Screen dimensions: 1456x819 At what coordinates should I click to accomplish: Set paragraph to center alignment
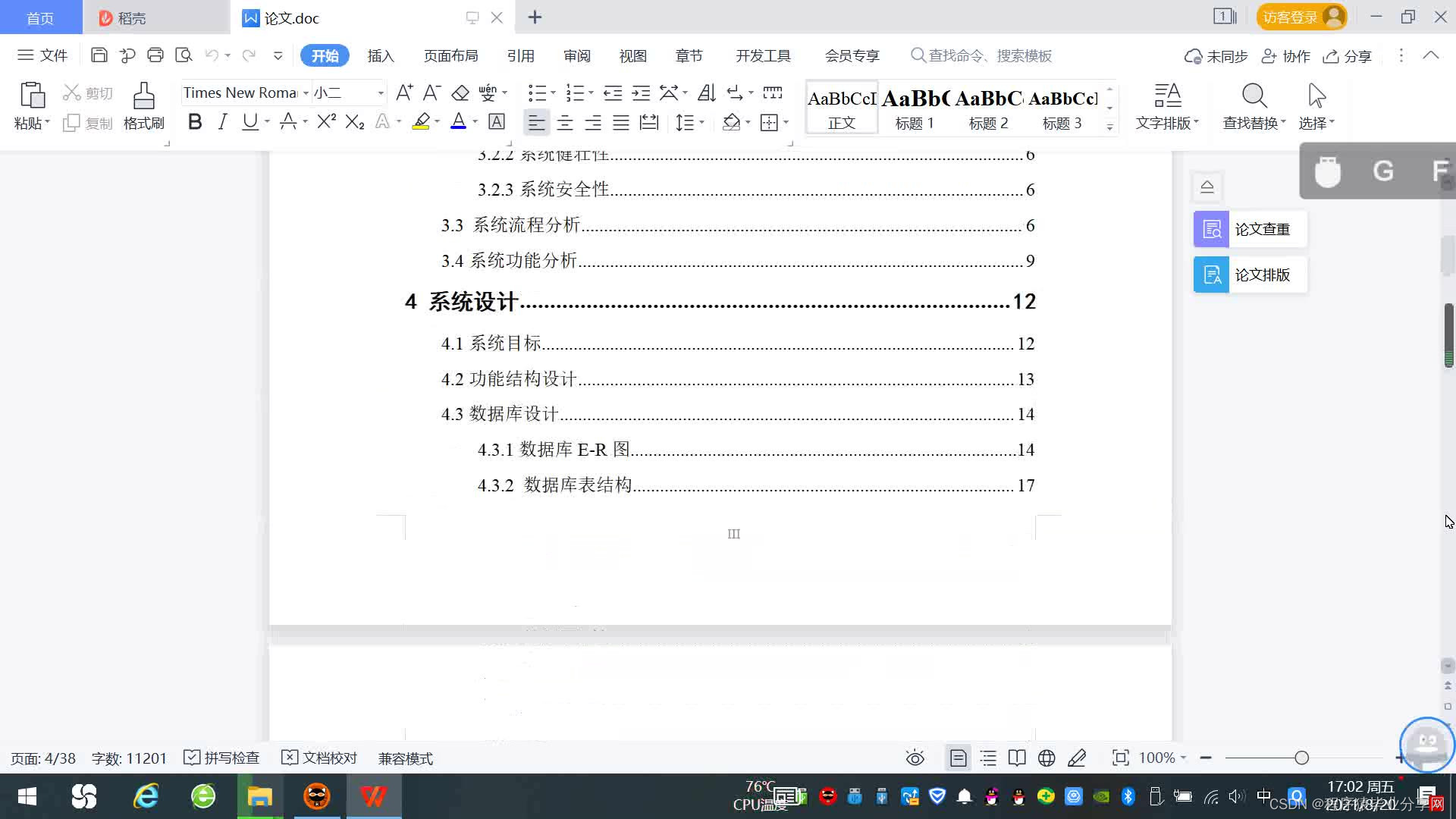coord(565,122)
